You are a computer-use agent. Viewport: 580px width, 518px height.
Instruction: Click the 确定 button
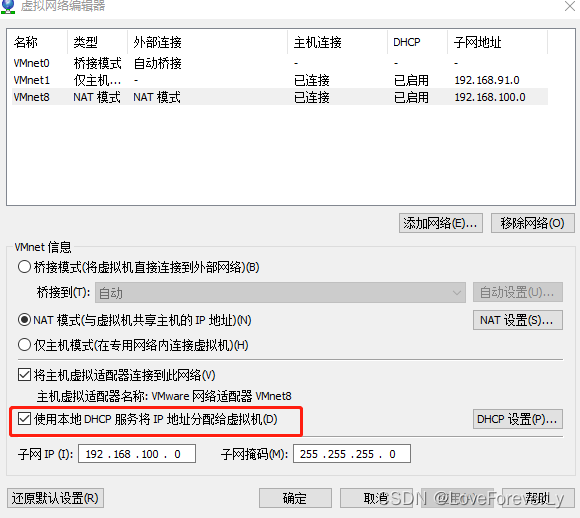click(x=295, y=498)
